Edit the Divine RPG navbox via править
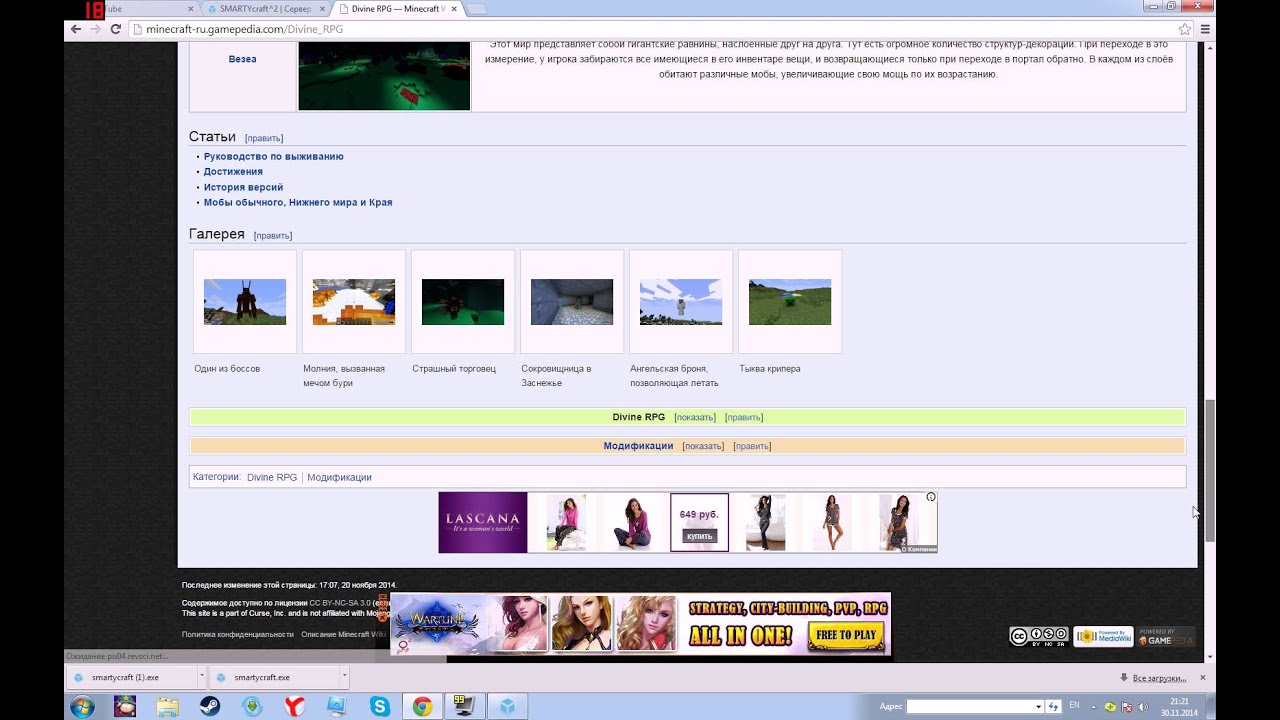The image size is (1280, 720). (744, 417)
